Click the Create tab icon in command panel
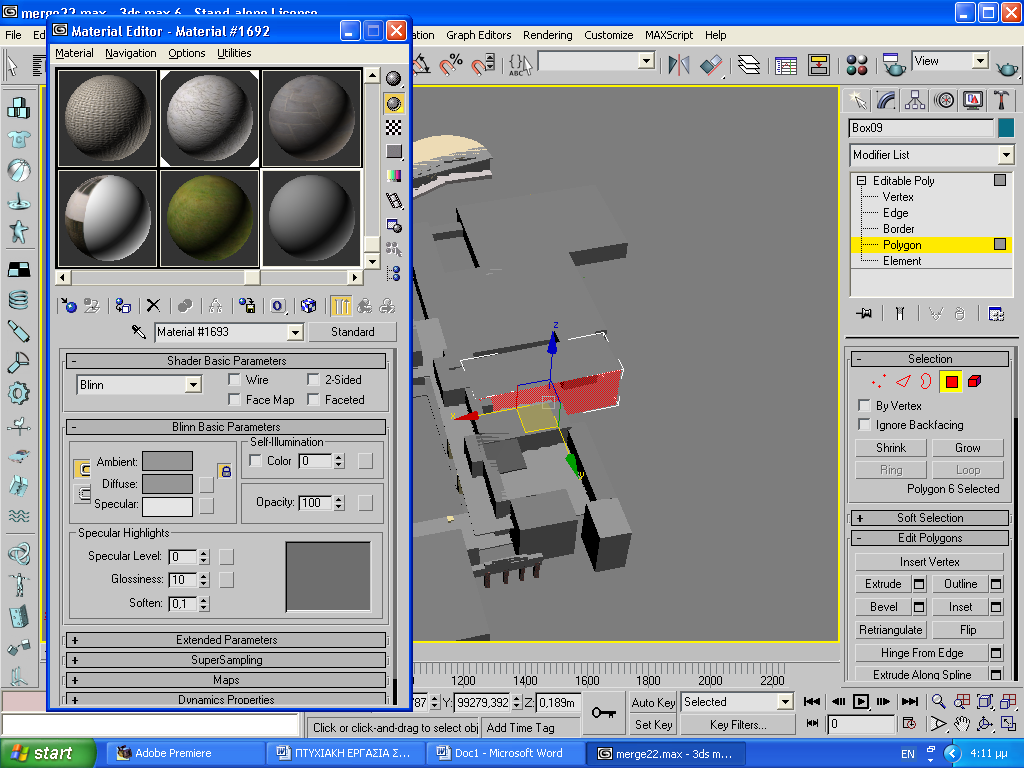This screenshot has width=1024, height=768. tap(857, 100)
